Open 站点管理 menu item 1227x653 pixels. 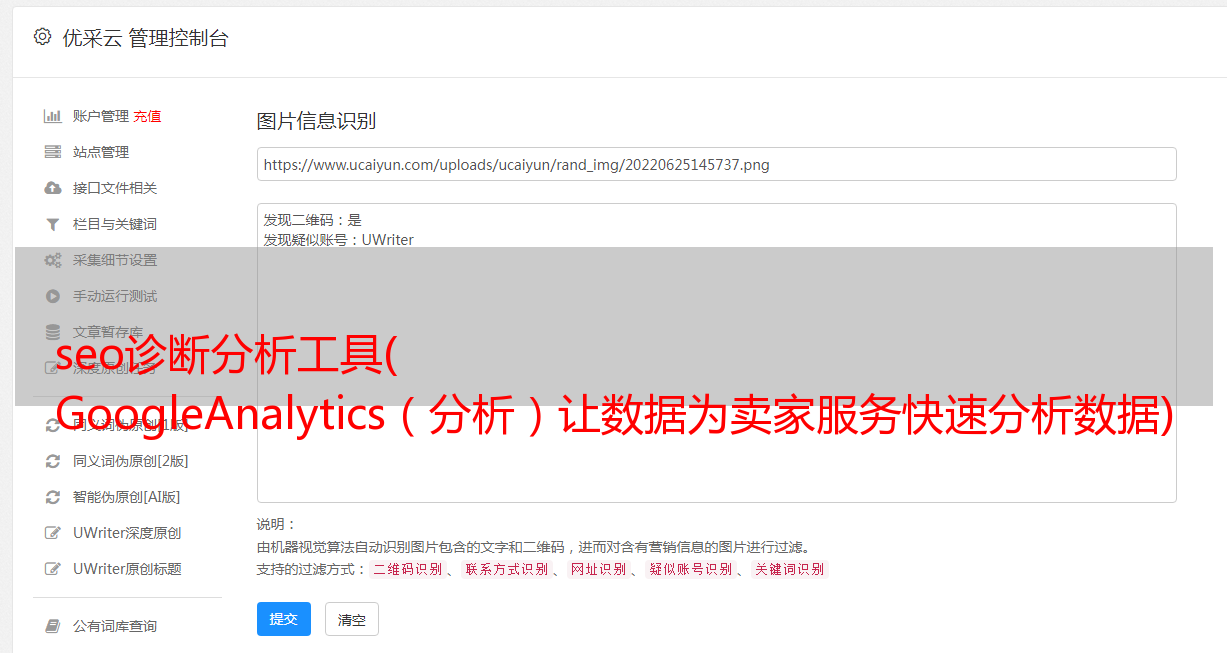[x=101, y=152]
